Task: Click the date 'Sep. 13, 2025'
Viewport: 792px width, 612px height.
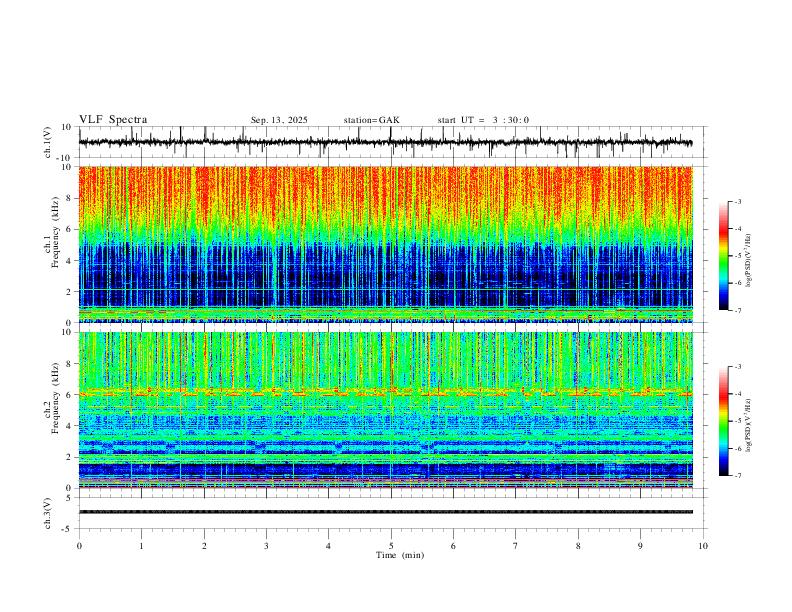Action: coord(279,120)
